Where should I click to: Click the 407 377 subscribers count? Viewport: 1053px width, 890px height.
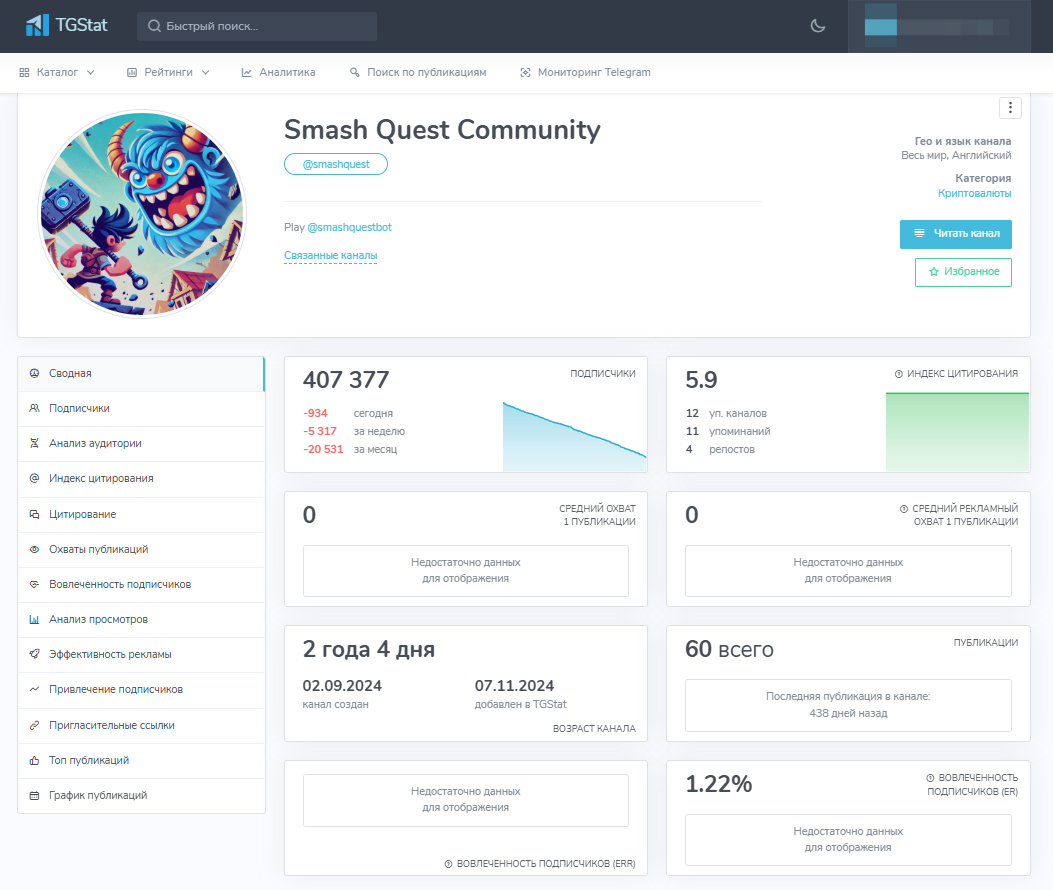click(346, 380)
